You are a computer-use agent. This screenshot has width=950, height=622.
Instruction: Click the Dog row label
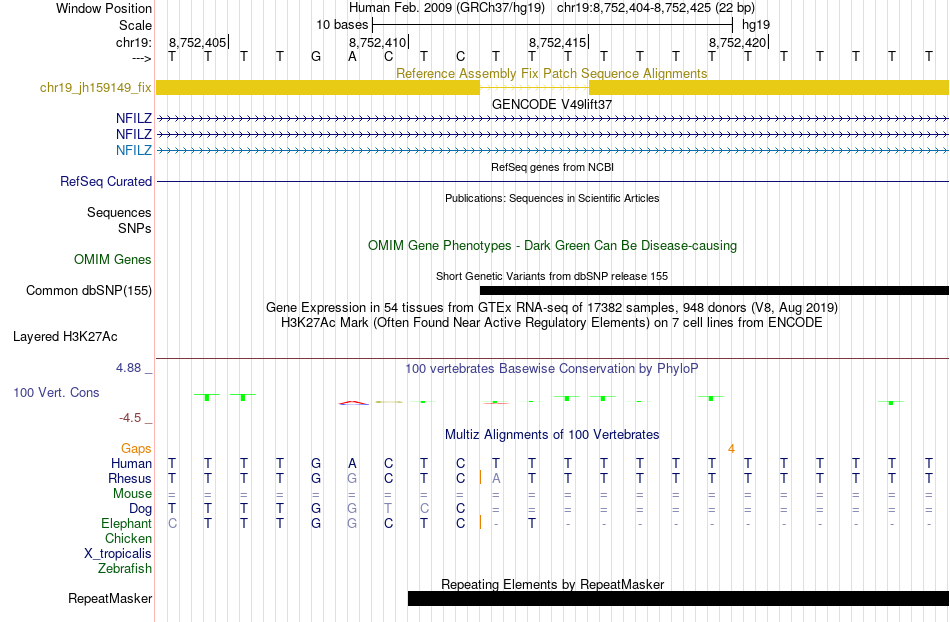coord(140,509)
